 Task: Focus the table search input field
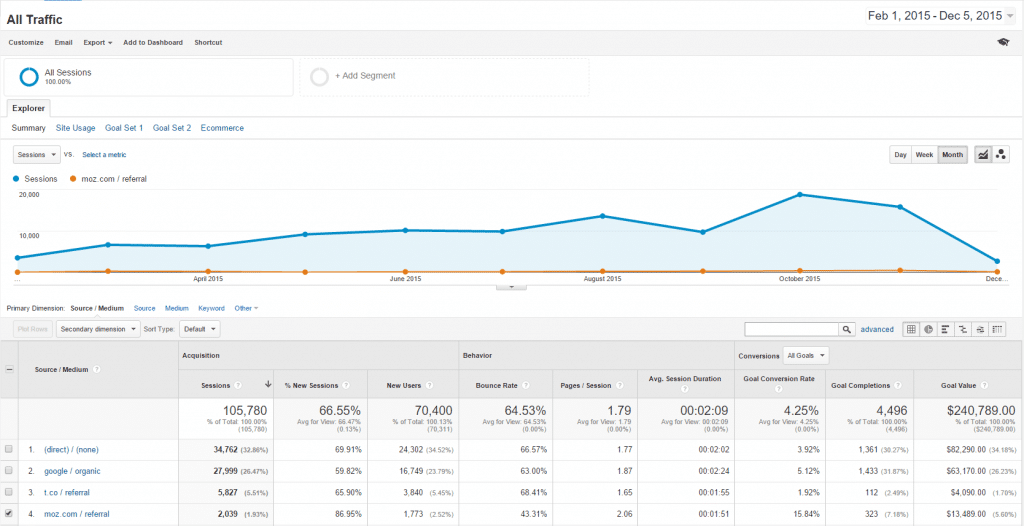(792, 329)
